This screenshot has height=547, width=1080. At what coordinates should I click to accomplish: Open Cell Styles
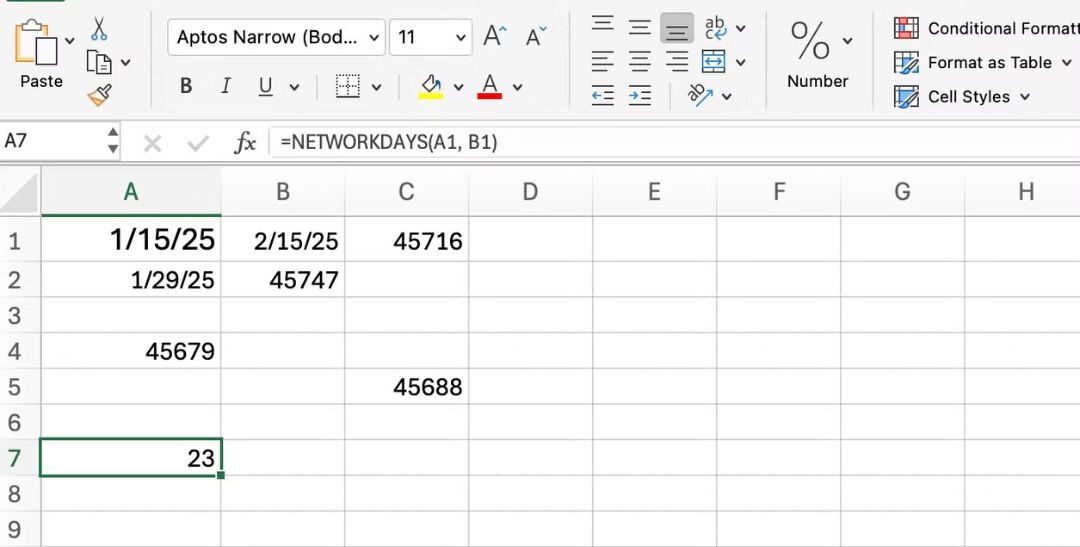pos(962,96)
